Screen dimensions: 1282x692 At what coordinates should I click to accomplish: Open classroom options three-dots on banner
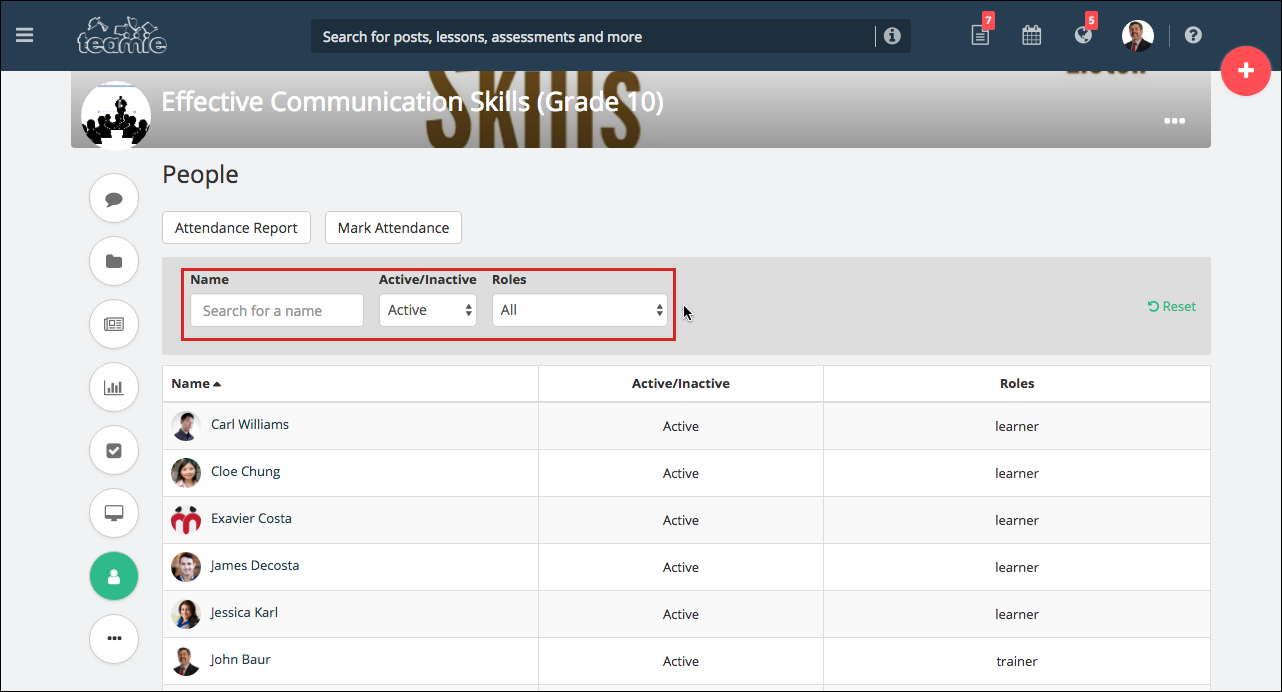point(1174,121)
